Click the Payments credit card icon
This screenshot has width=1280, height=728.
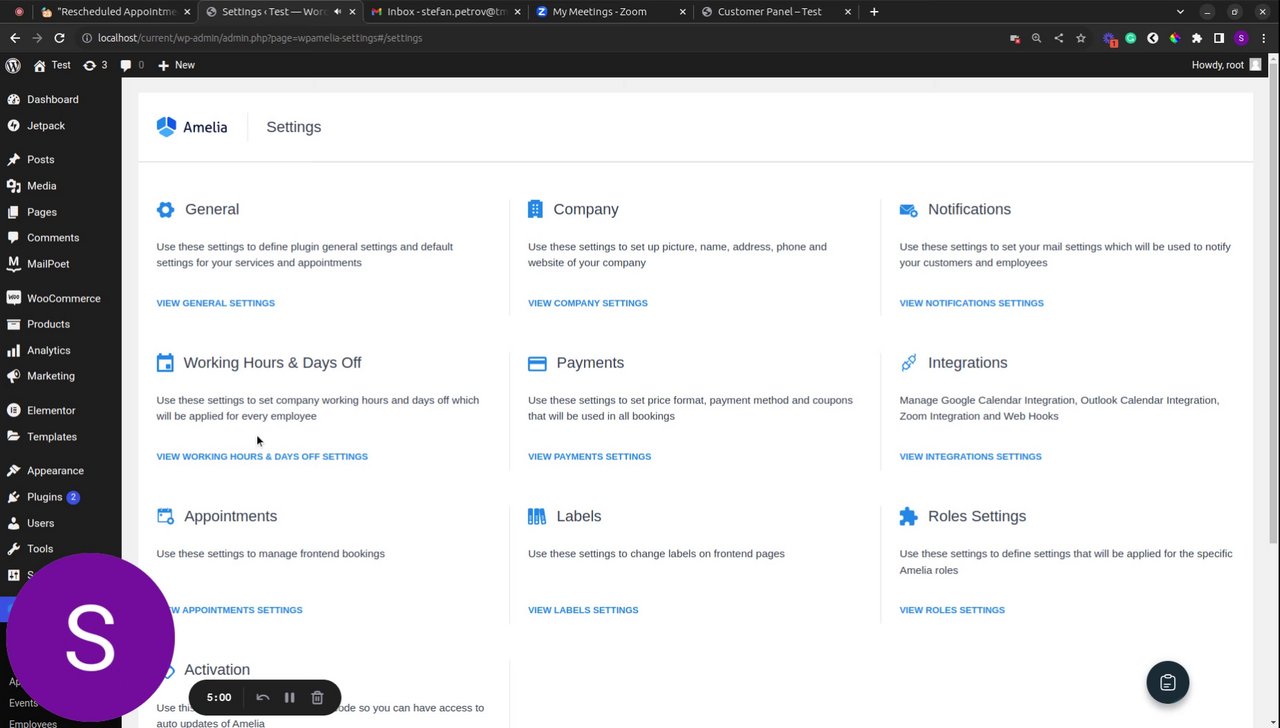(537, 363)
